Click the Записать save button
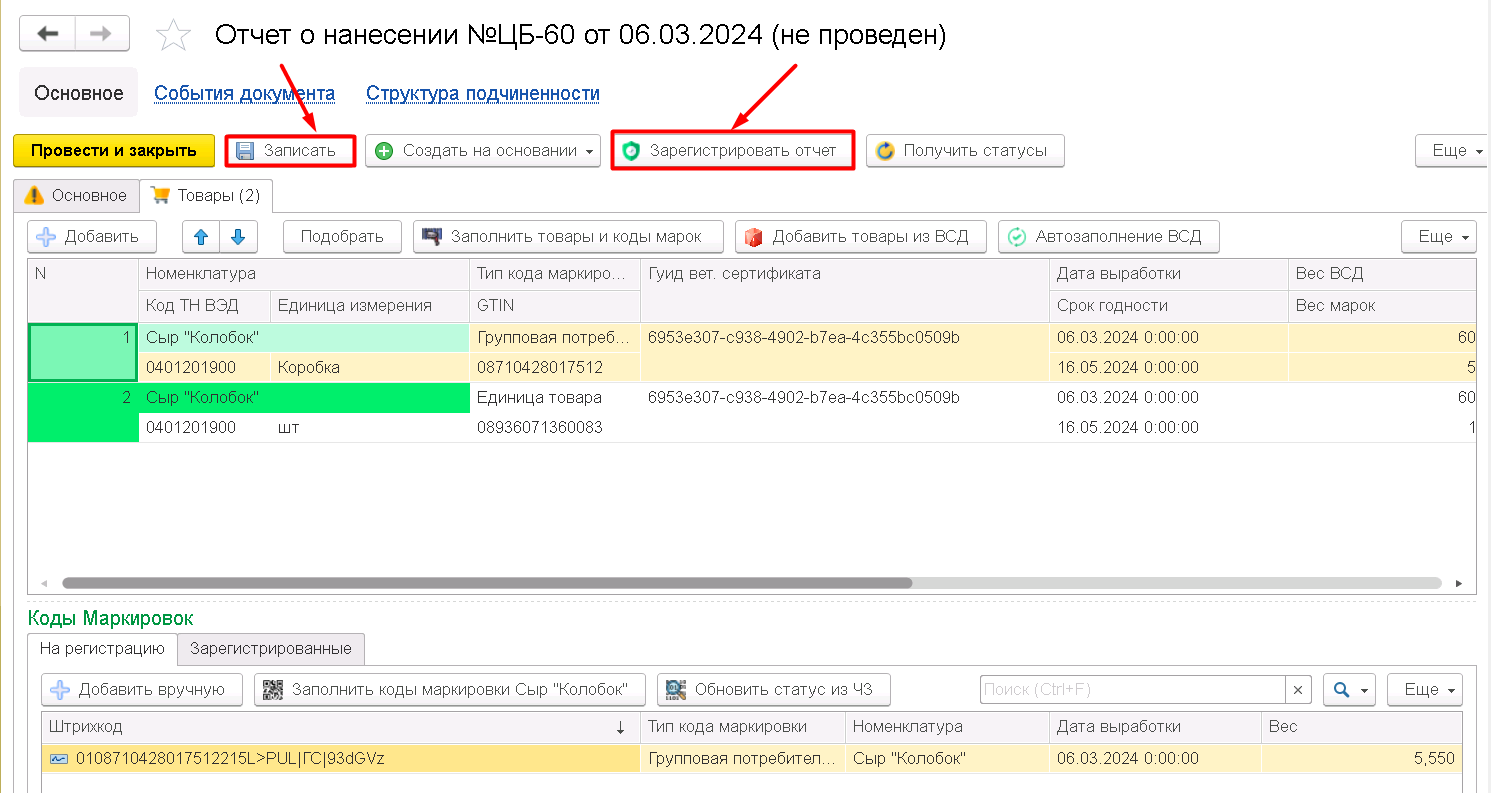The height and width of the screenshot is (793, 1491). 290,151
